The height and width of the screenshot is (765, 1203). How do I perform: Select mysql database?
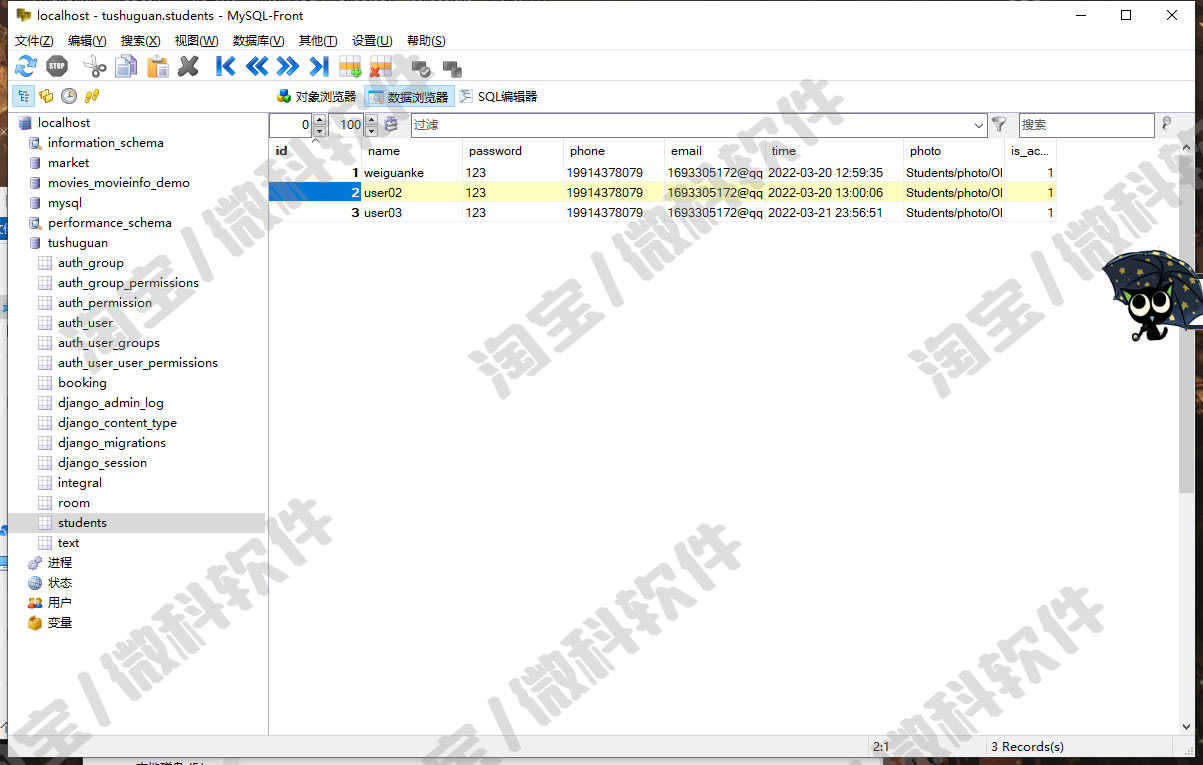65,203
